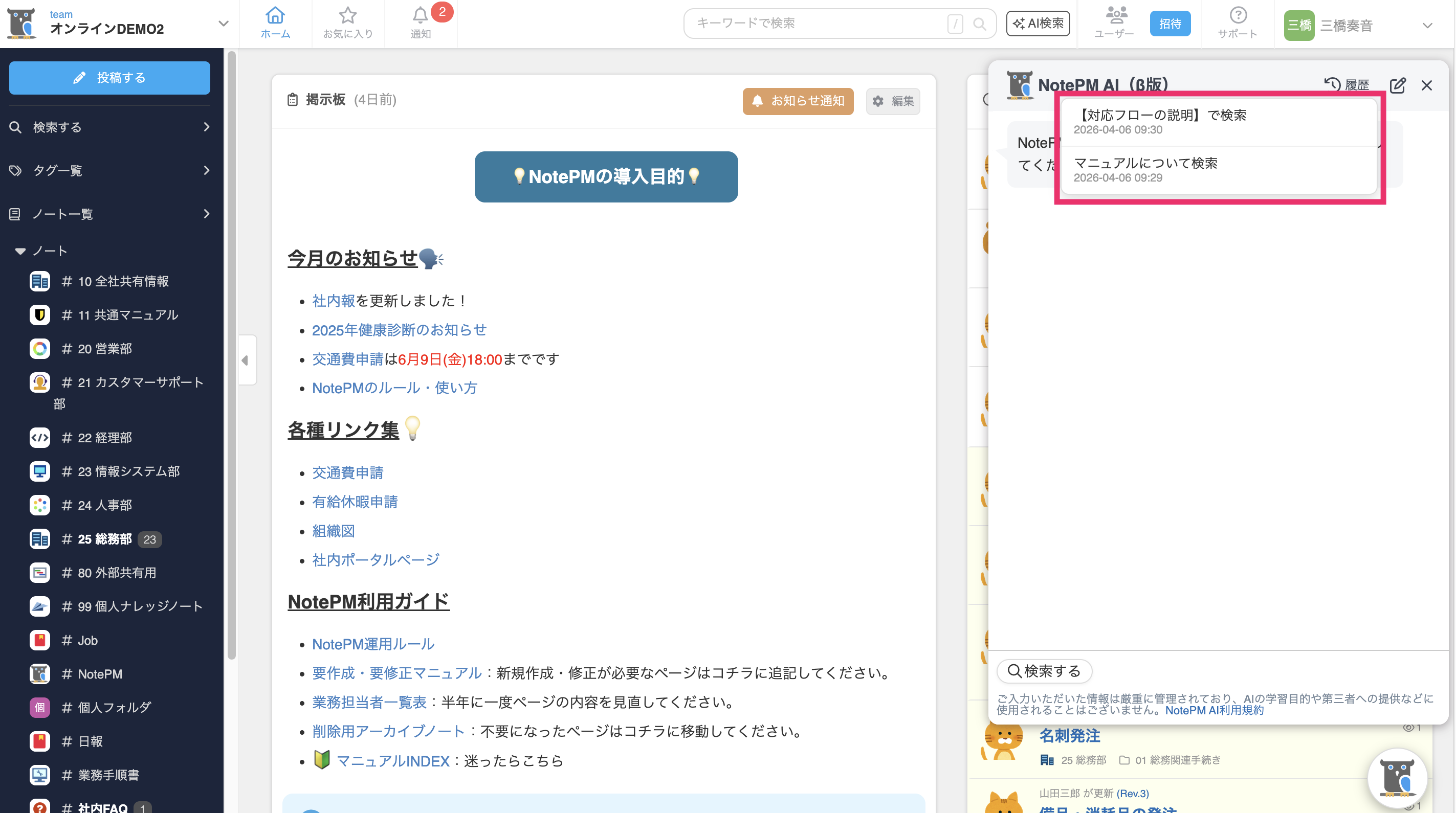Expand user 三橋奏音 account menu
Image resolution: width=1456 pixels, height=813 pixels.
pyautogui.click(x=1427, y=26)
